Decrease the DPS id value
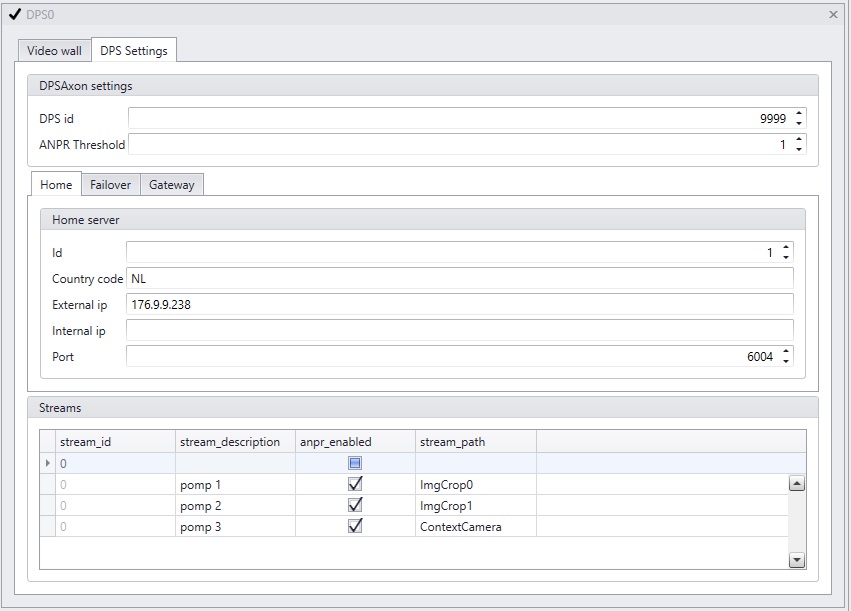This screenshot has width=851, height=611. (799, 123)
